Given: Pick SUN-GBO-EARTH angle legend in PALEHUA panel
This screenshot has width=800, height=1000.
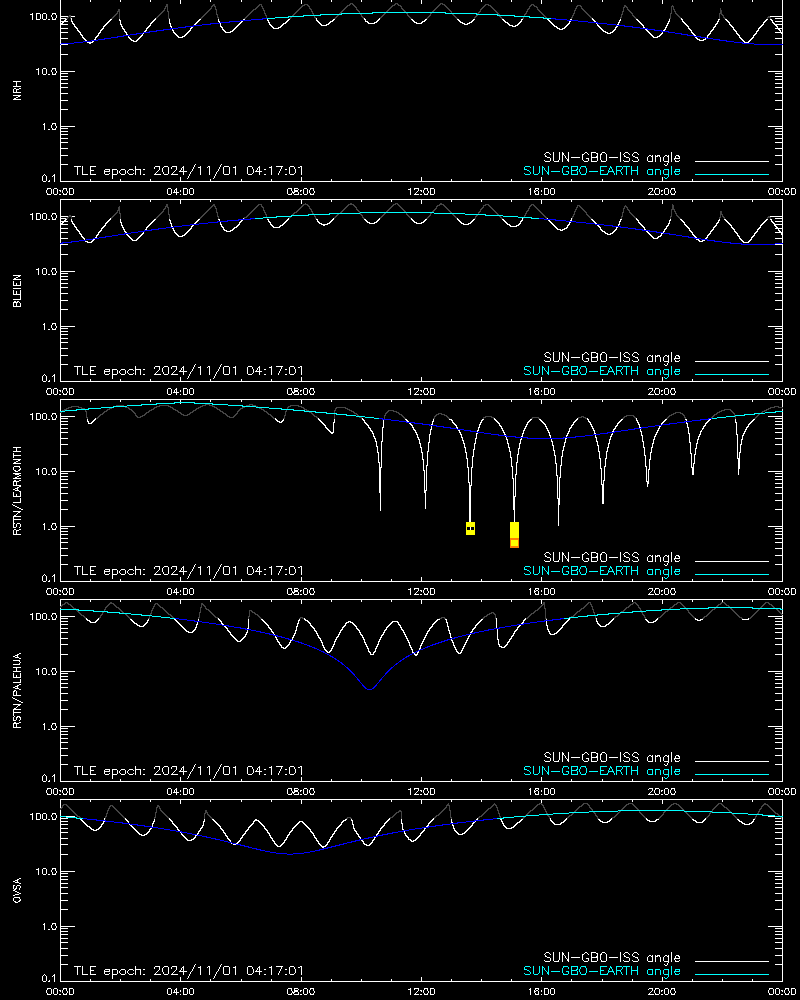Looking at the screenshot, I should click(x=602, y=771).
